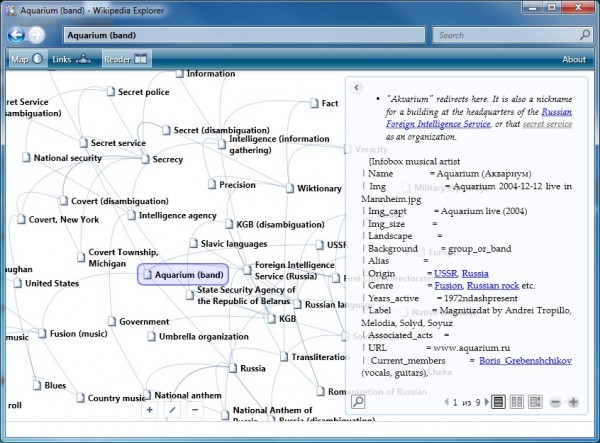Click the Secret police node icon
The height and width of the screenshot is (443, 600).
click(111, 91)
